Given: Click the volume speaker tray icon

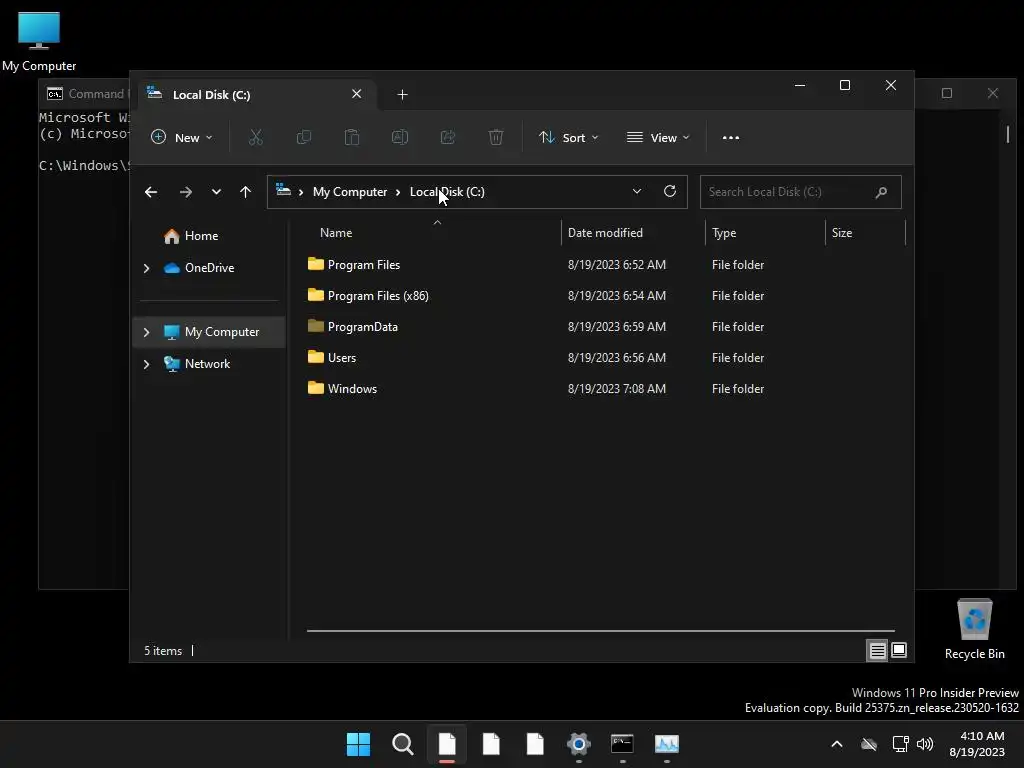Looking at the screenshot, I should click(x=925, y=744).
